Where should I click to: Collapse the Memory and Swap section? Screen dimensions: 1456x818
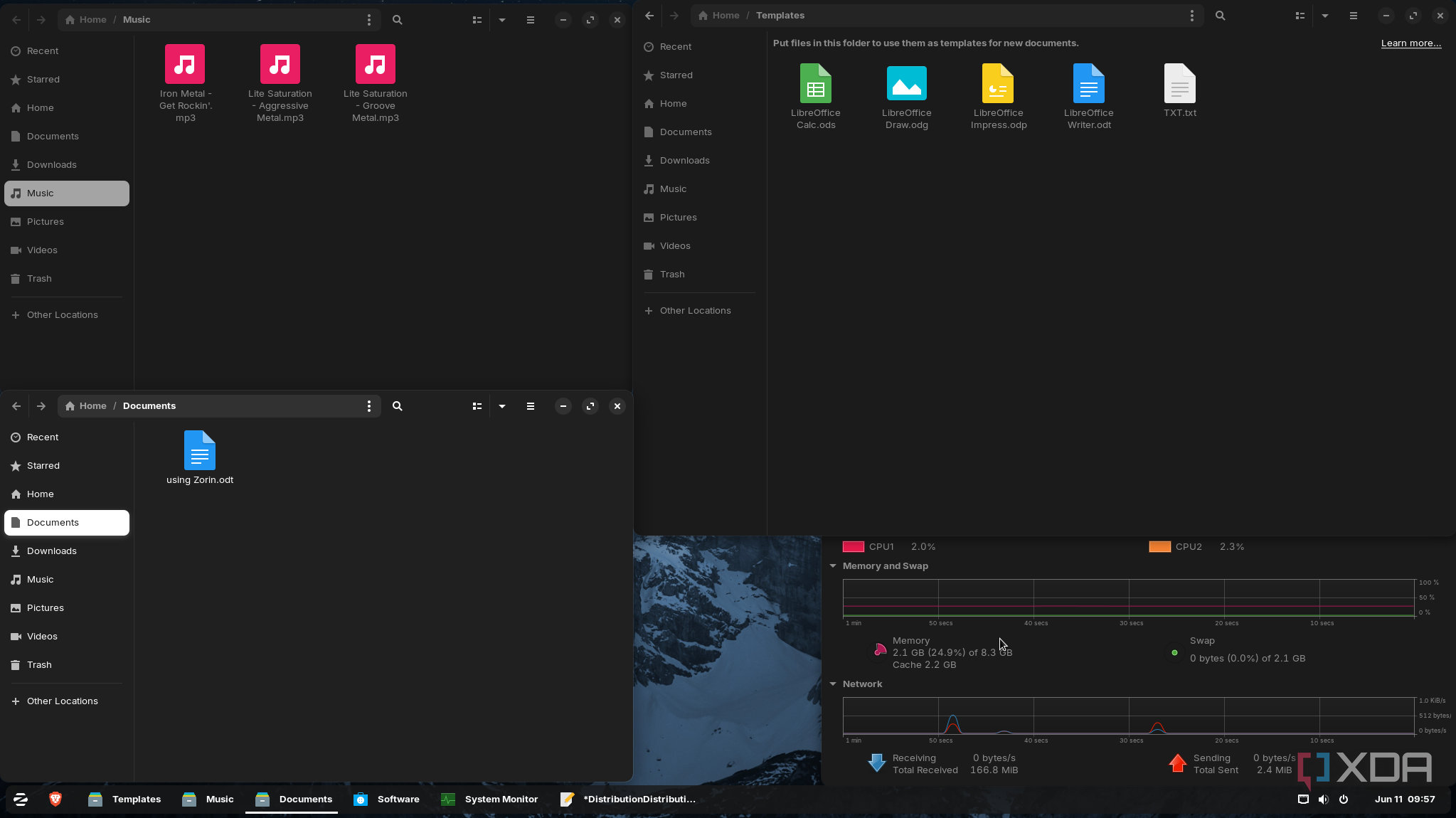[833, 566]
